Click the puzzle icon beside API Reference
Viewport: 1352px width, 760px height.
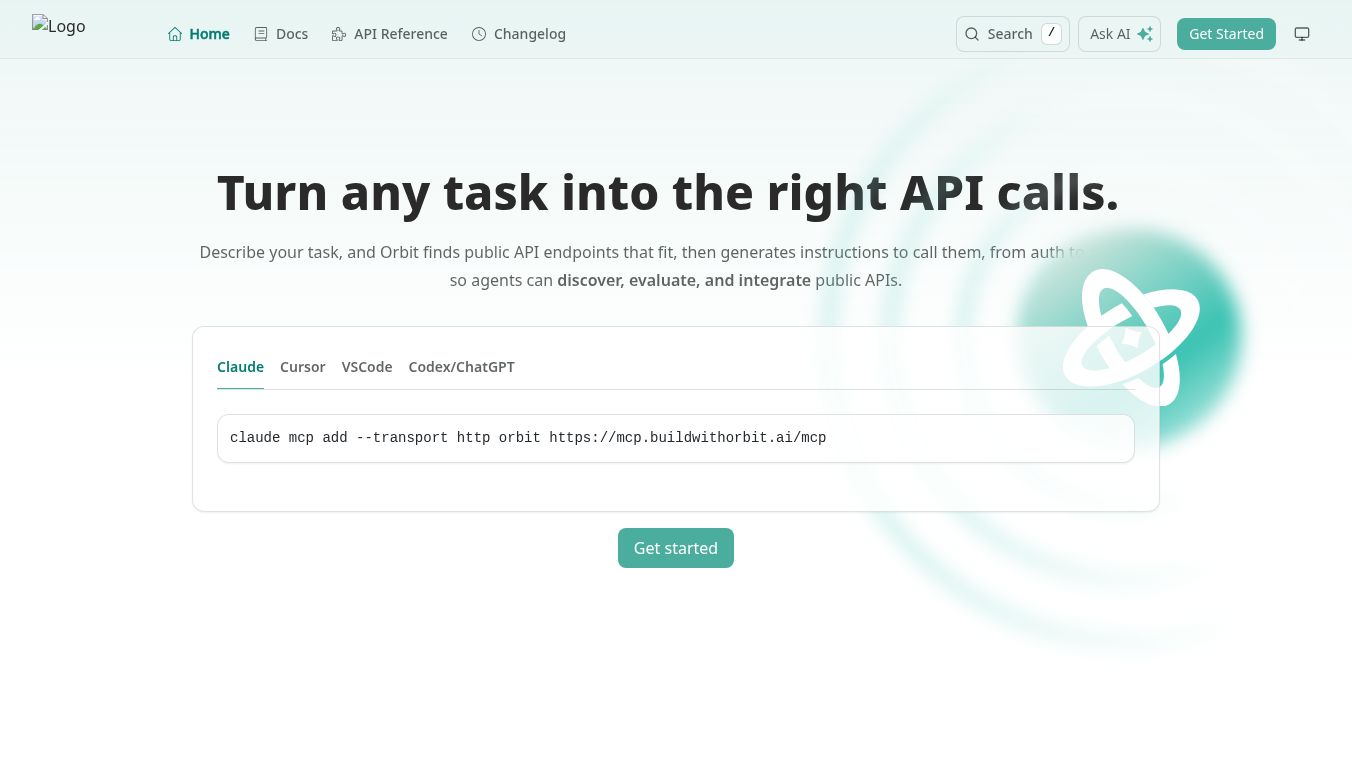[339, 34]
